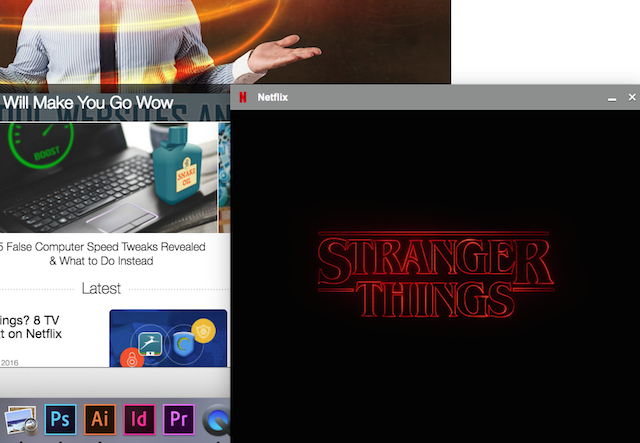Image resolution: width=640 pixels, height=443 pixels.
Task: Click the blue security icons article thumbnail
Action: [168, 338]
